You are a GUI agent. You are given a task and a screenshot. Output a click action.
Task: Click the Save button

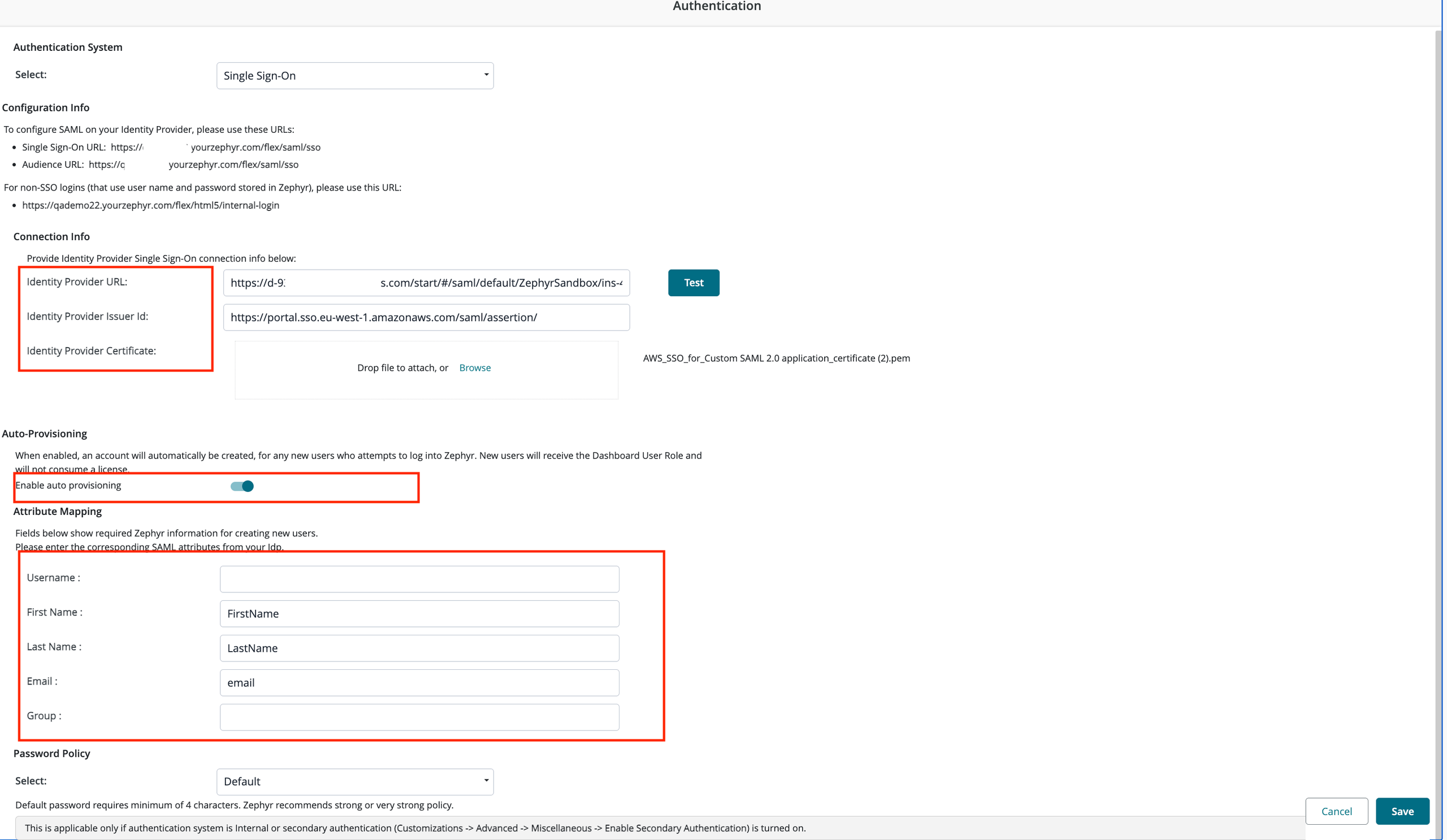pos(1402,811)
